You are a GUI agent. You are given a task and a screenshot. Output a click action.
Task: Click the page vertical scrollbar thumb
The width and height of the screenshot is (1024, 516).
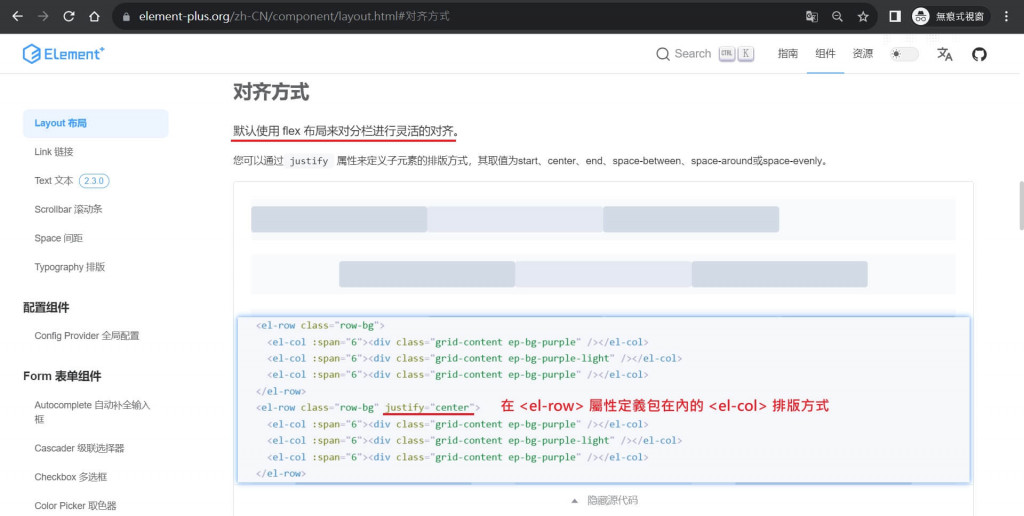click(x=1021, y=206)
